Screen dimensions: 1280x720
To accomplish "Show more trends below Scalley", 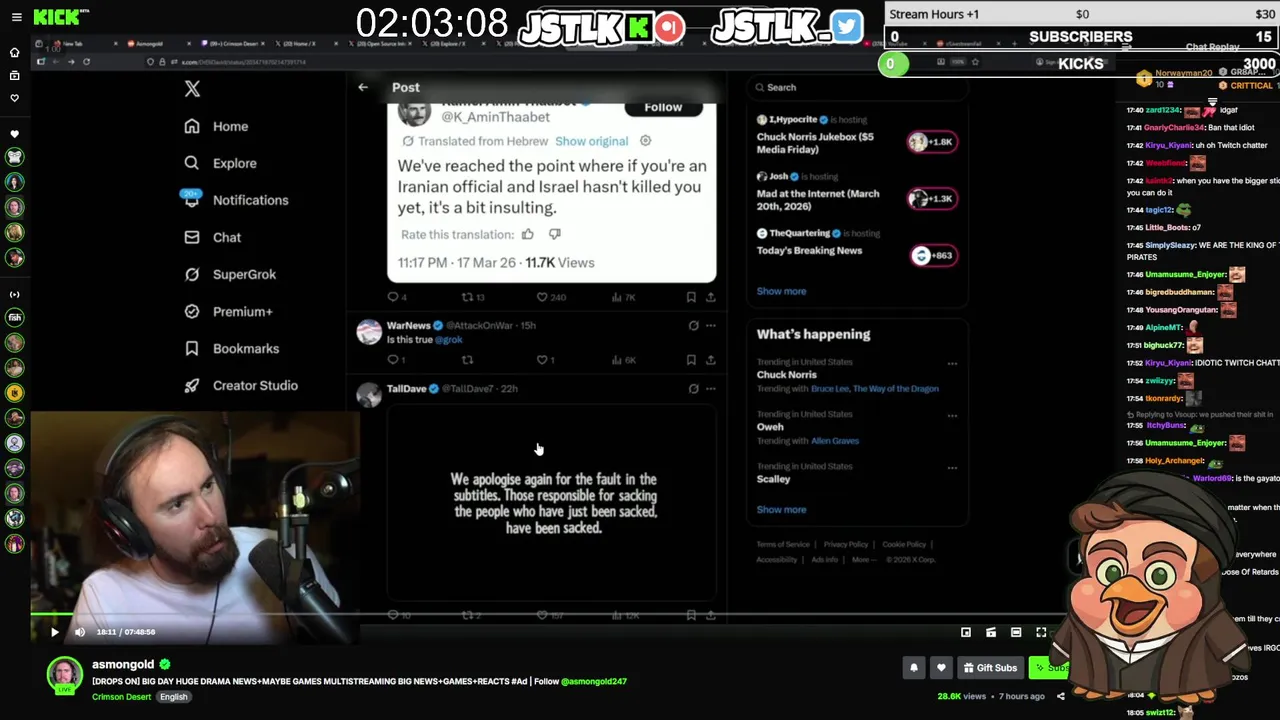I will pyautogui.click(x=781, y=509).
